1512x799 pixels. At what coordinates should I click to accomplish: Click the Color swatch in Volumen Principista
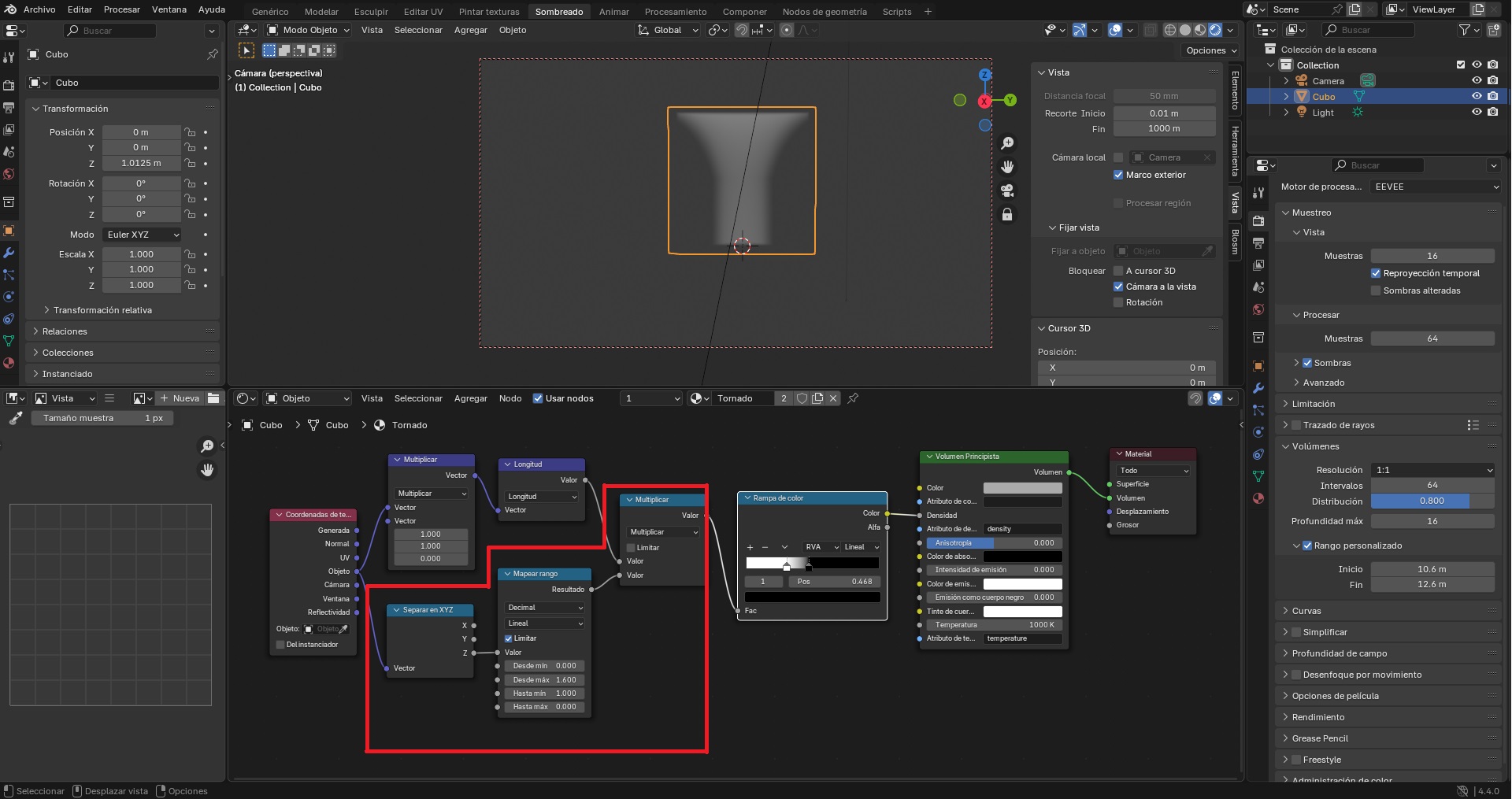pos(1022,488)
